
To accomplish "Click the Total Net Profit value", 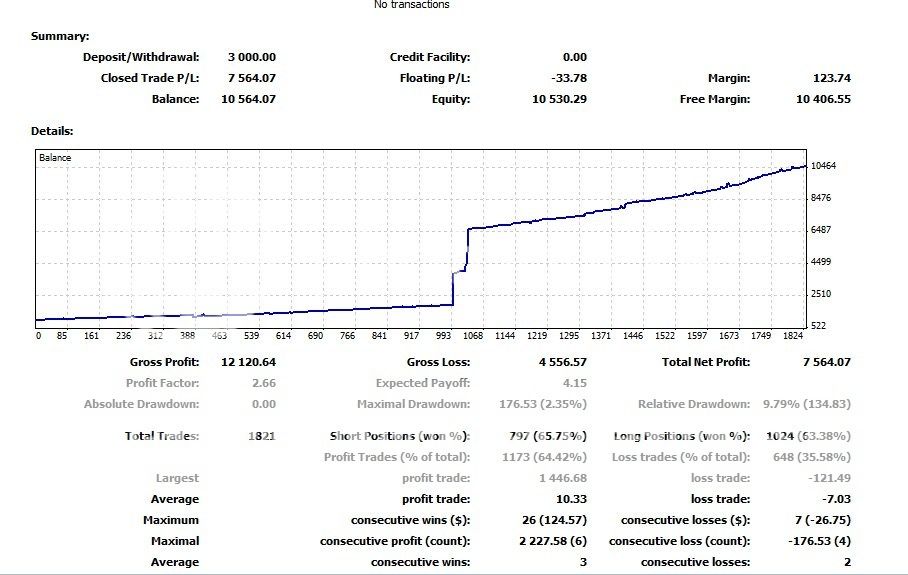I will (x=826, y=362).
